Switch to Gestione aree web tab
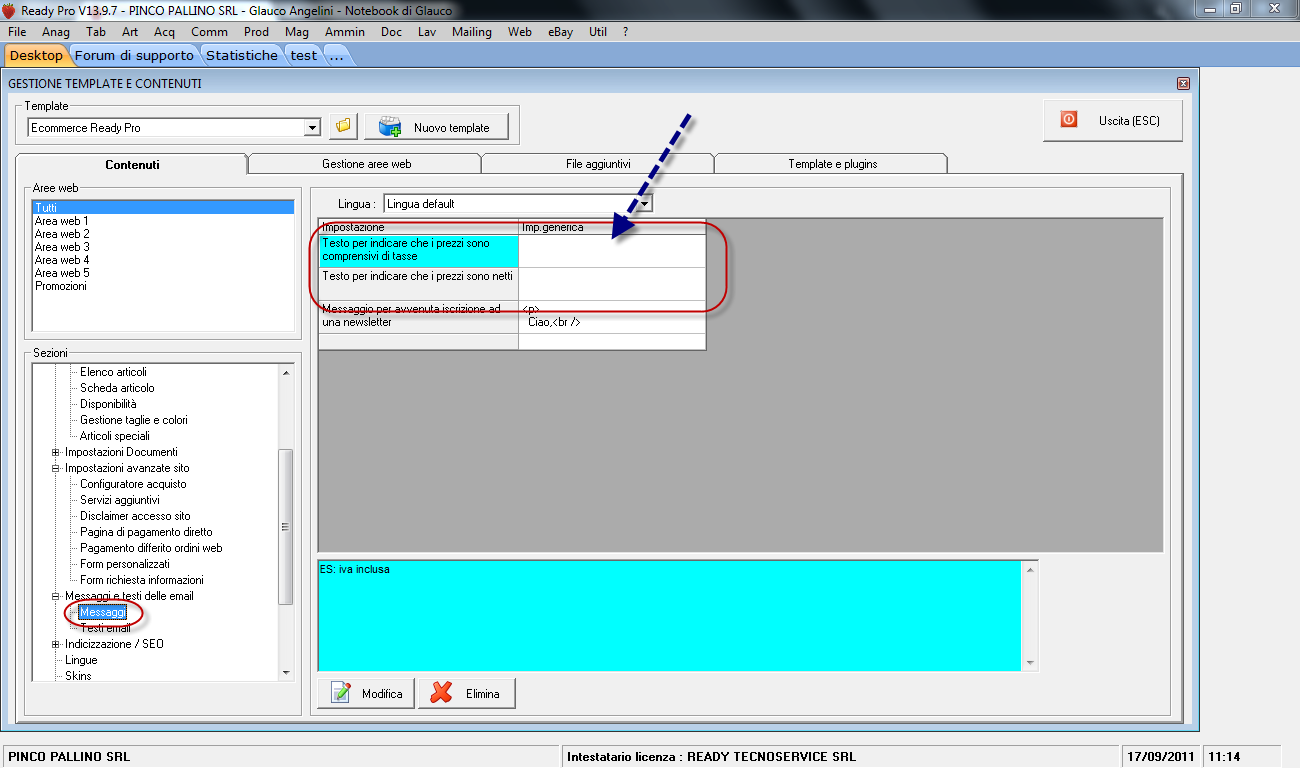The height and width of the screenshot is (768, 1300). pos(366,164)
